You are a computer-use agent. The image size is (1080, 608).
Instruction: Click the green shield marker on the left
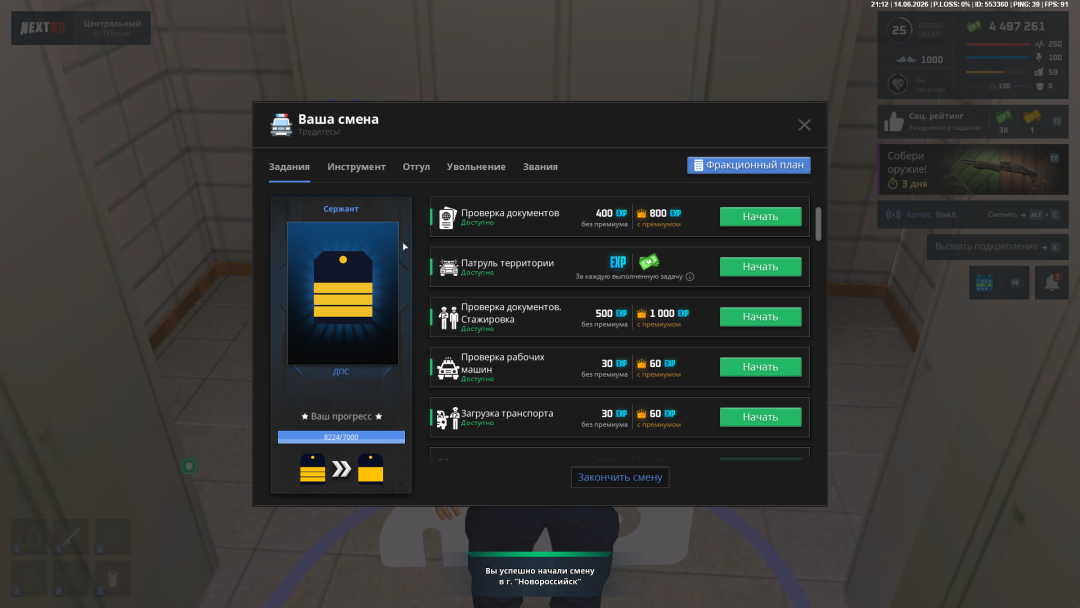[189, 466]
